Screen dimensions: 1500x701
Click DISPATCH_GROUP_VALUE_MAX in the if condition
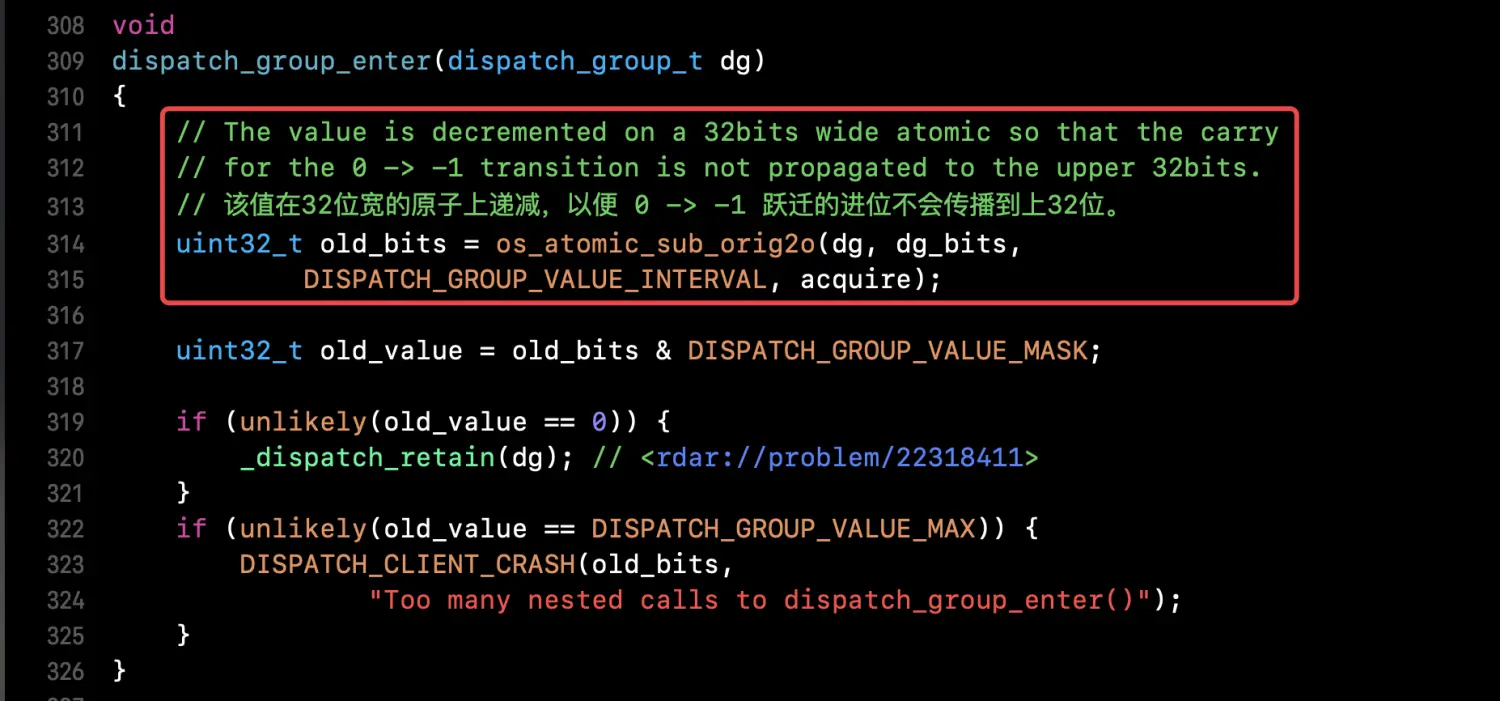click(x=783, y=528)
